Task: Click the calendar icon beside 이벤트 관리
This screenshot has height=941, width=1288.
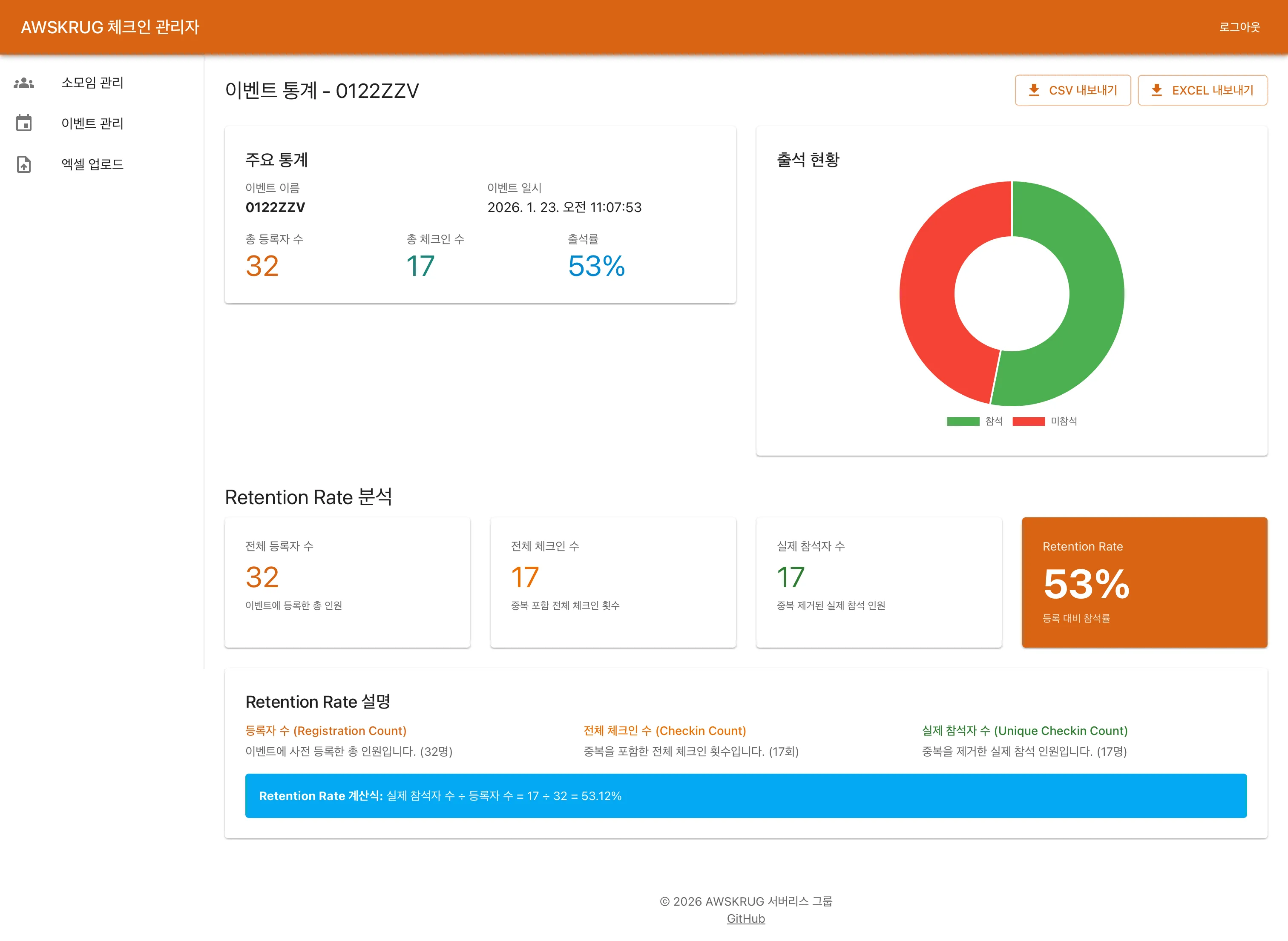Action: click(23, 123)
